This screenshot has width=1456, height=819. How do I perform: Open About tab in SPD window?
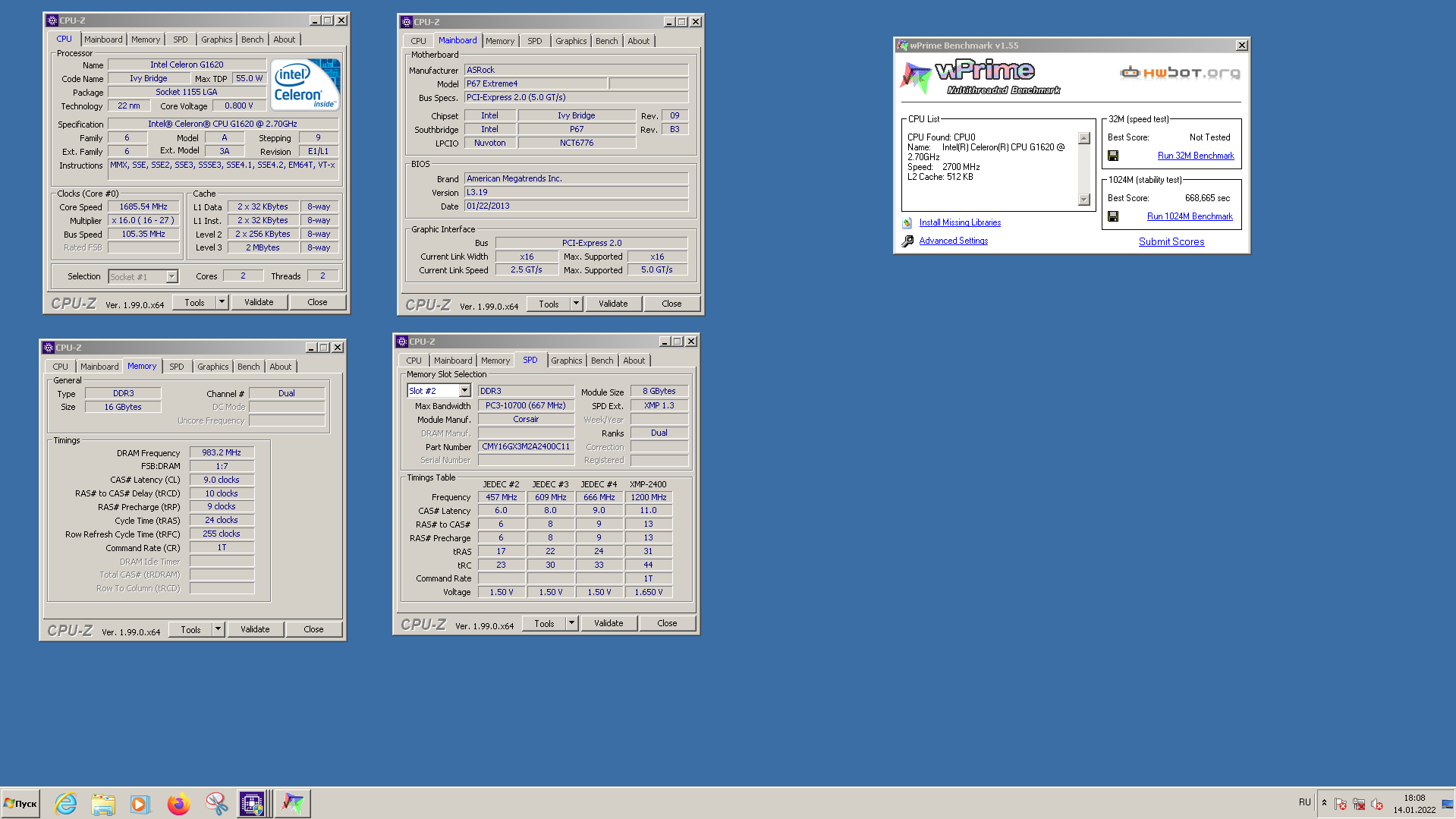634,361
